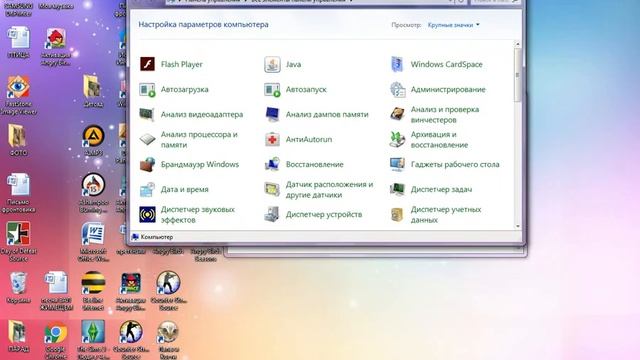Viewport: 640px width, 360px height.
Task: Select FastStone Image Viewer desktop shortcut
Action: [x=18, y=95]
